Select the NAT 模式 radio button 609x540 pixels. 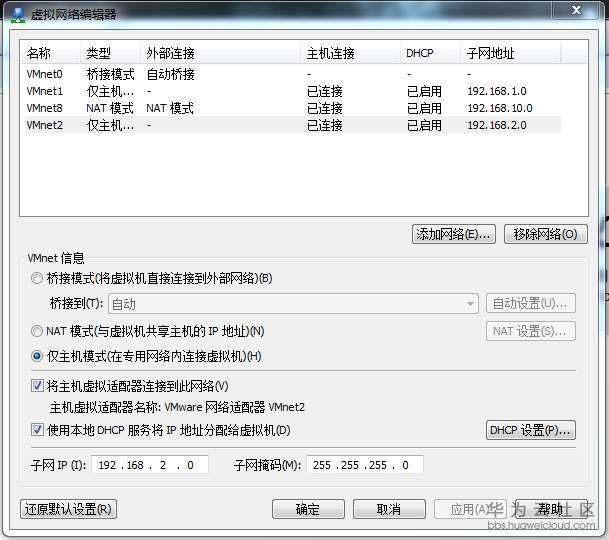click(37, 331)
